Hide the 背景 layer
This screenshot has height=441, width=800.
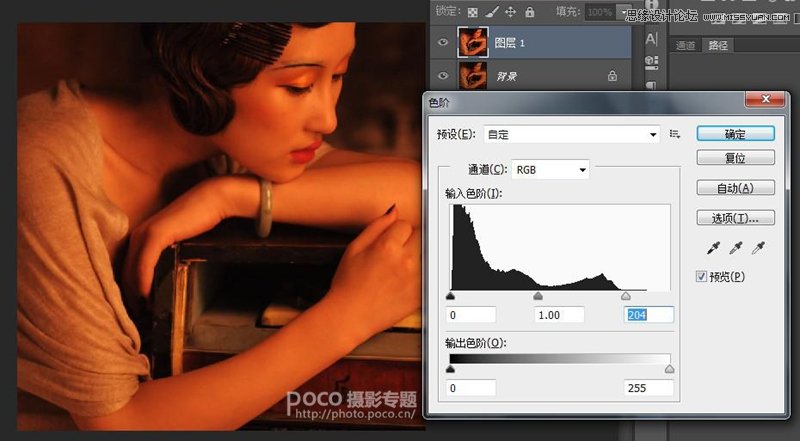[443, 76]
